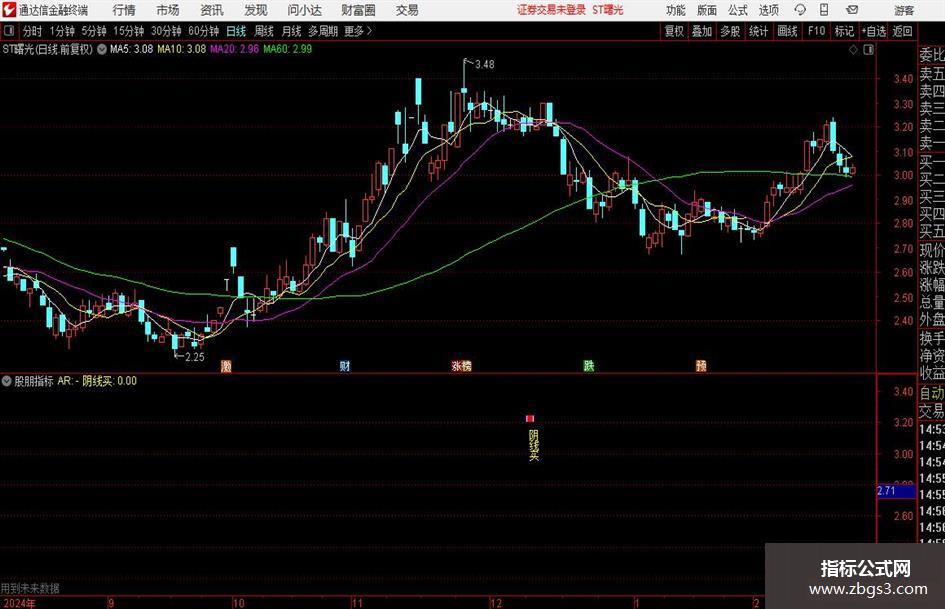Click the 统计 statistics button
This screenshot has width=945, height=609.
tap(758, 31)
